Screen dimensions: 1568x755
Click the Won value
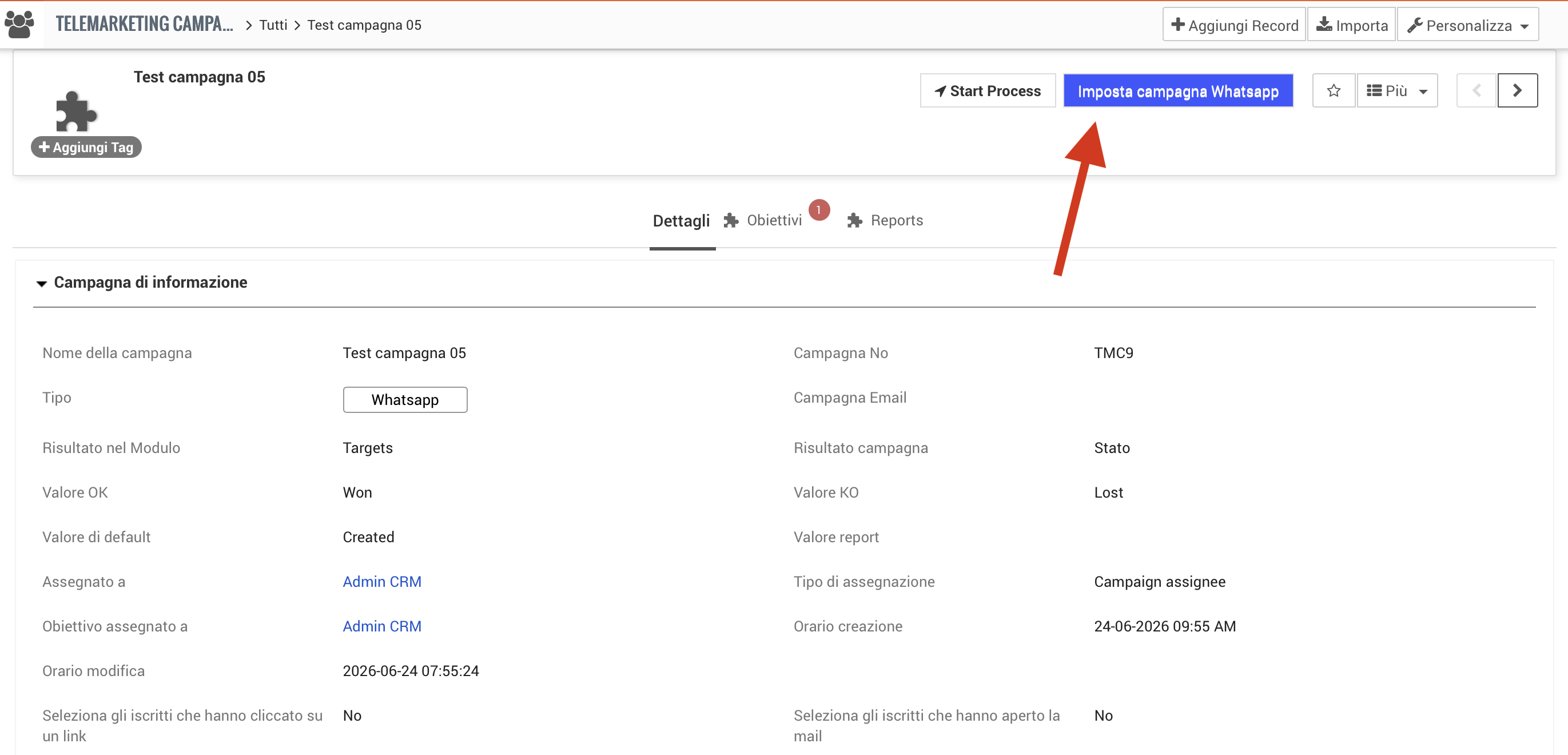(x=357, y=492)
